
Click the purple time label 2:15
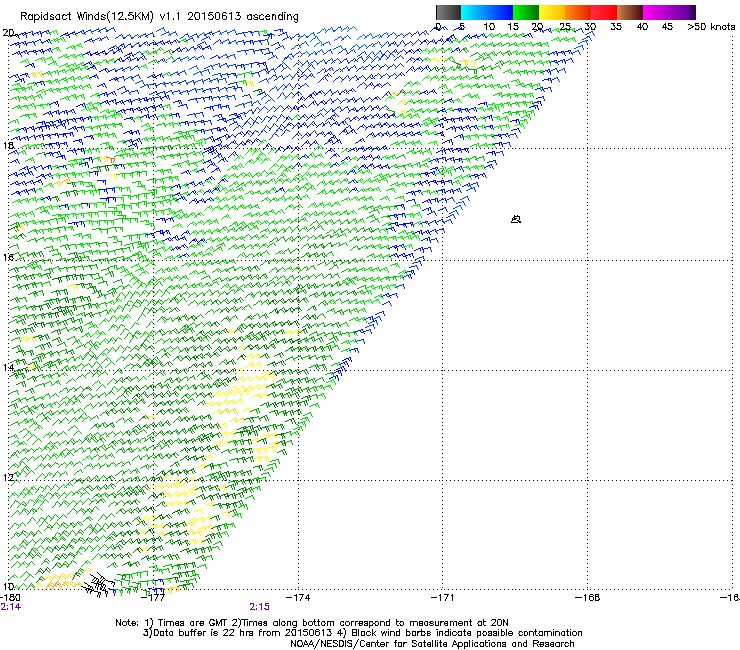(x=260, y=607)
